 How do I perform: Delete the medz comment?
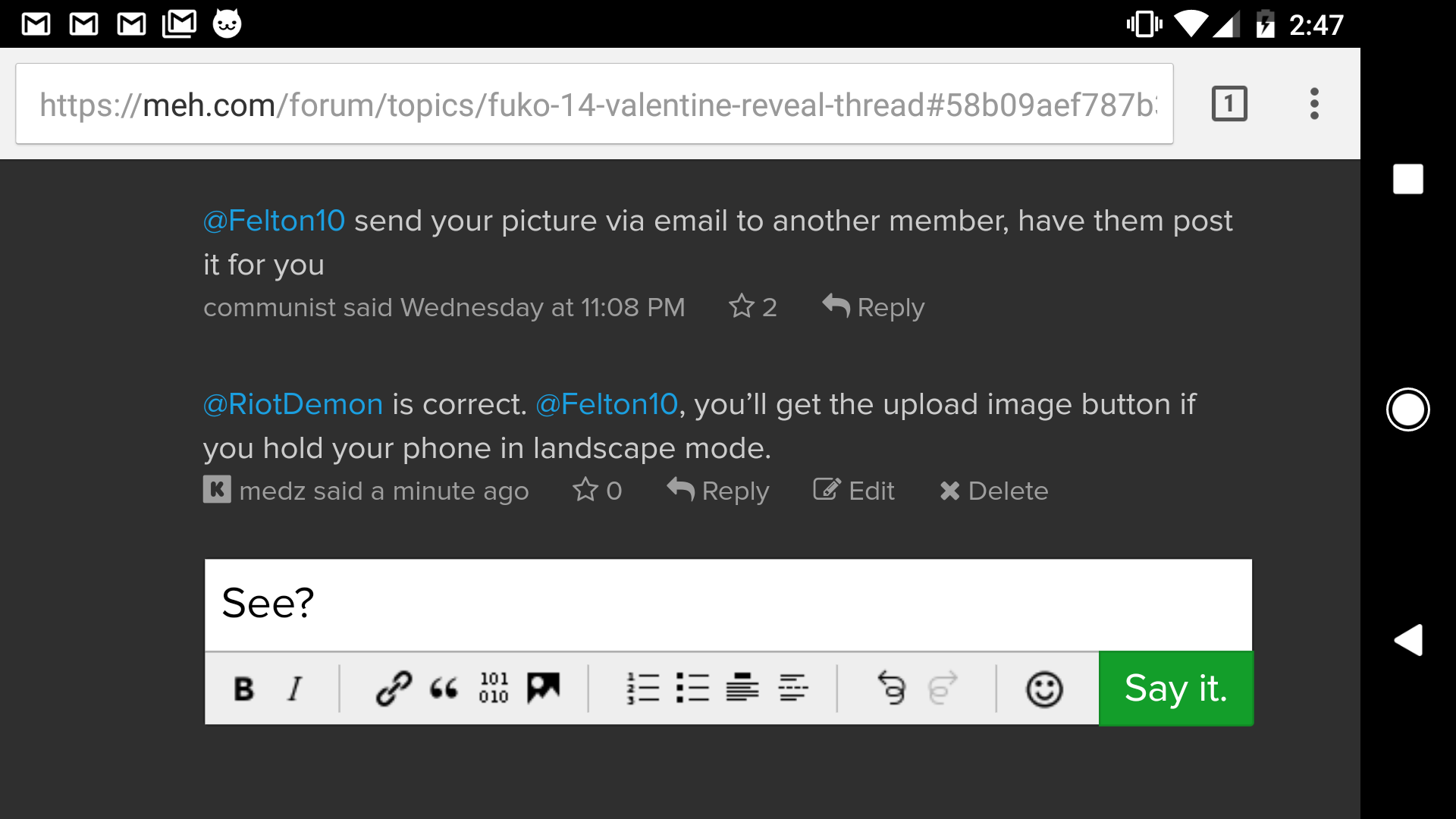click(993, 491)
